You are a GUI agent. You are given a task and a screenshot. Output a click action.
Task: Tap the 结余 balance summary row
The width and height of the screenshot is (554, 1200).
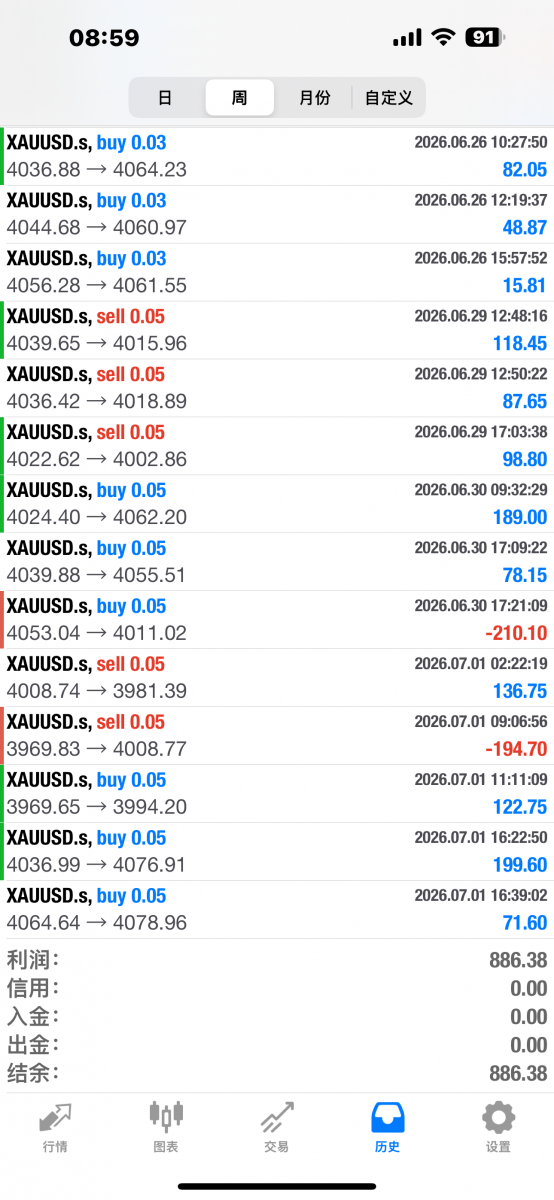(277, 1073)
